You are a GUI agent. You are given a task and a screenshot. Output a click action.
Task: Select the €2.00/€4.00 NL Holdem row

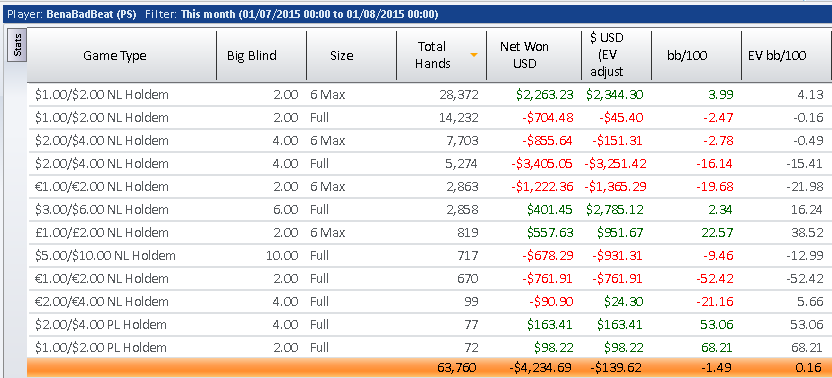pos(429,302)
